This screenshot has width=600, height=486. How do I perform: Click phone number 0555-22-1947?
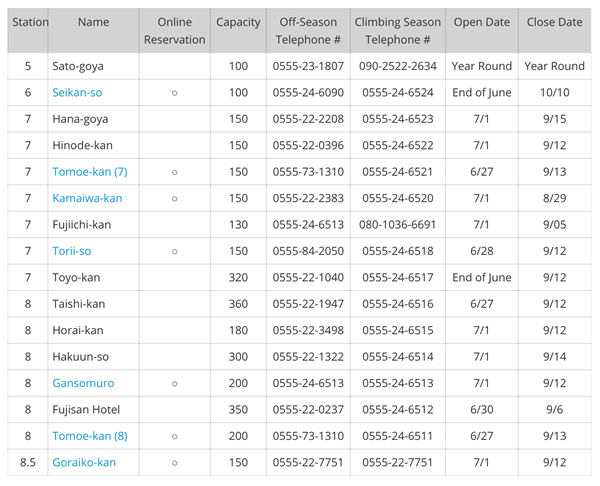click(308, 303)
